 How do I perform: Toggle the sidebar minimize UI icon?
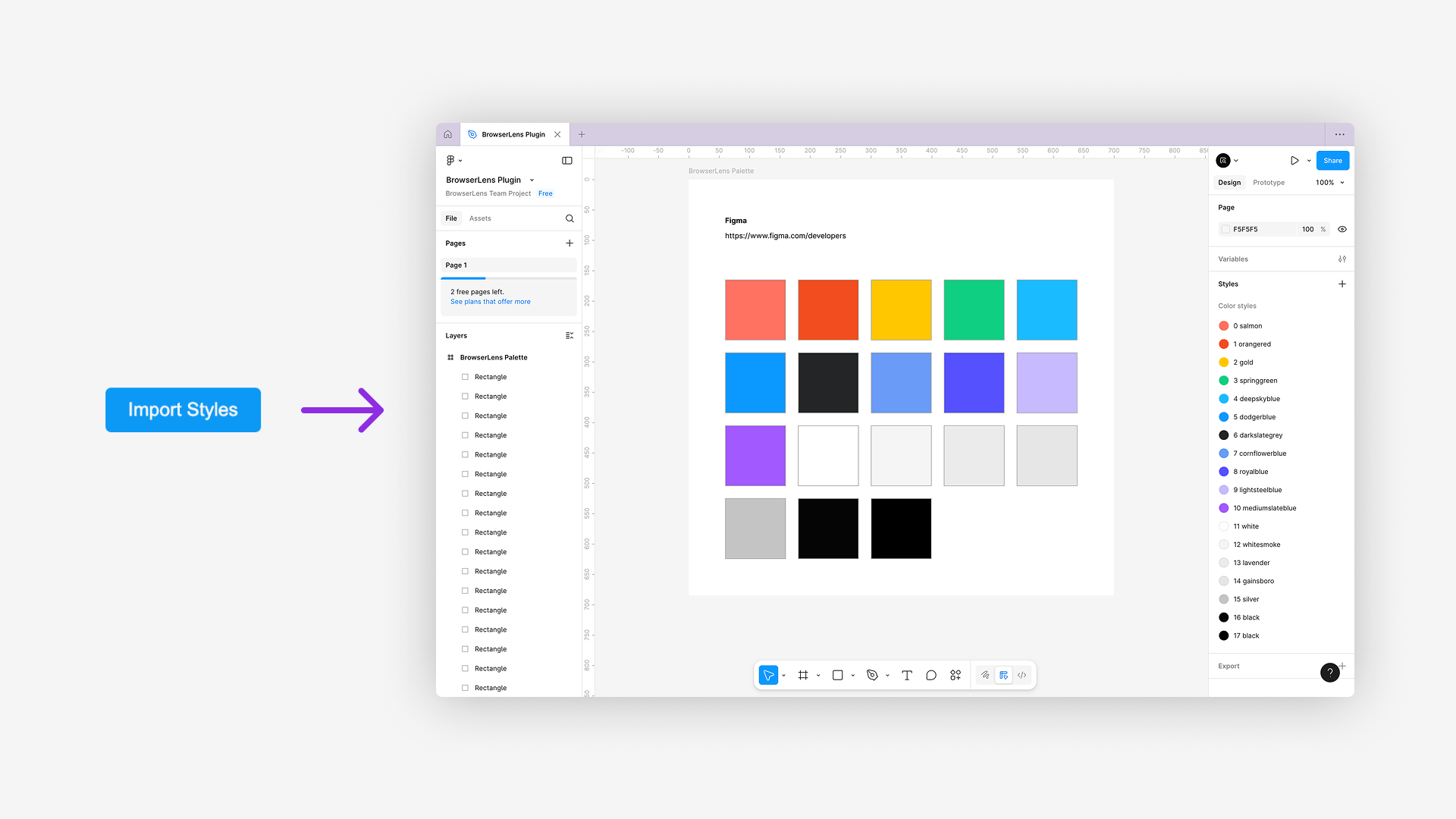coord(567,161)
